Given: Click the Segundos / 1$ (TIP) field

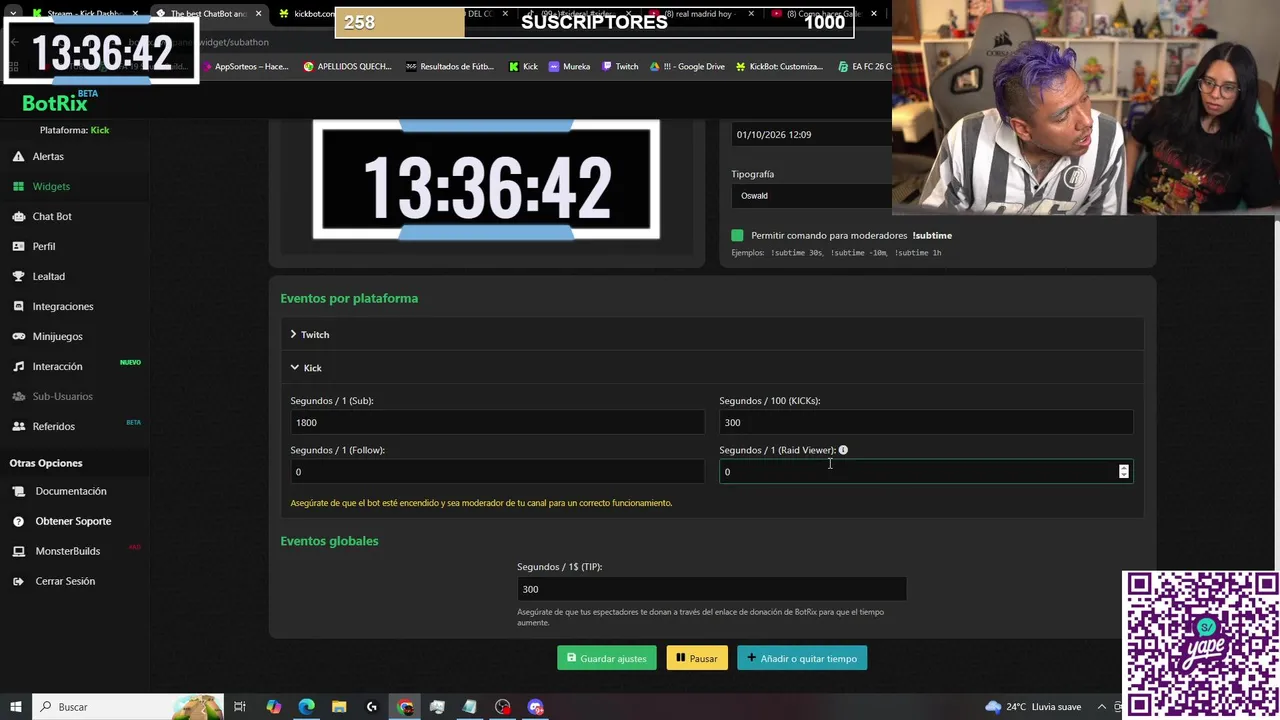Looking at the screenshot, I should point(712,589).
